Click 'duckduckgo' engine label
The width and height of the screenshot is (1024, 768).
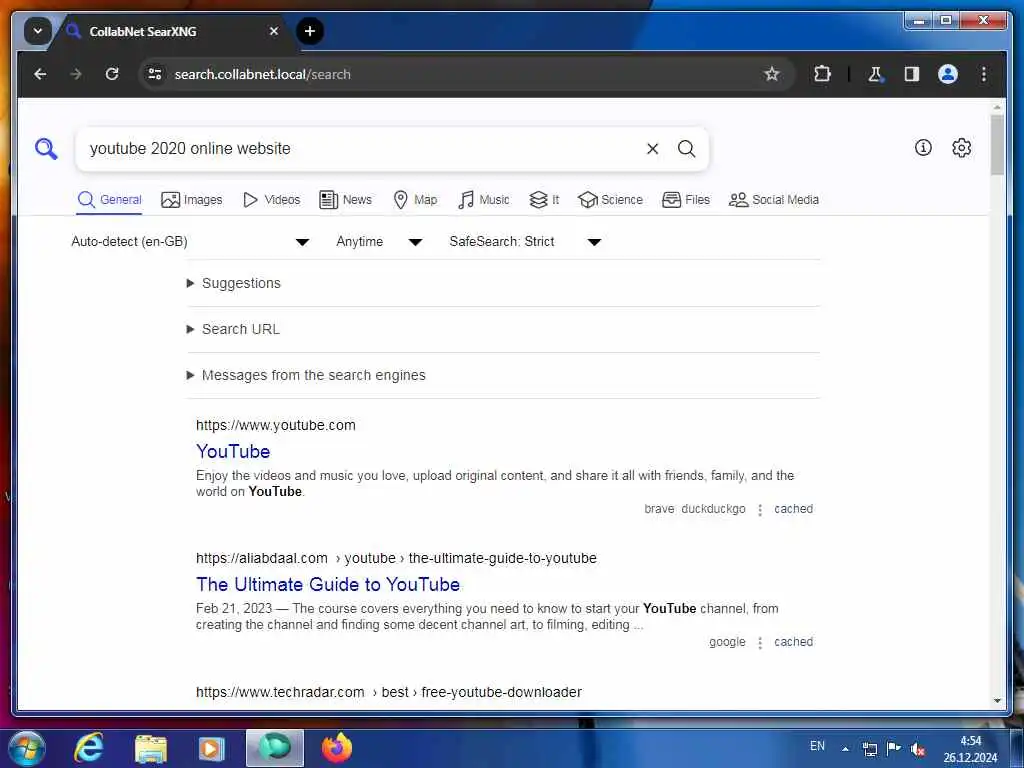click(713, 509)
